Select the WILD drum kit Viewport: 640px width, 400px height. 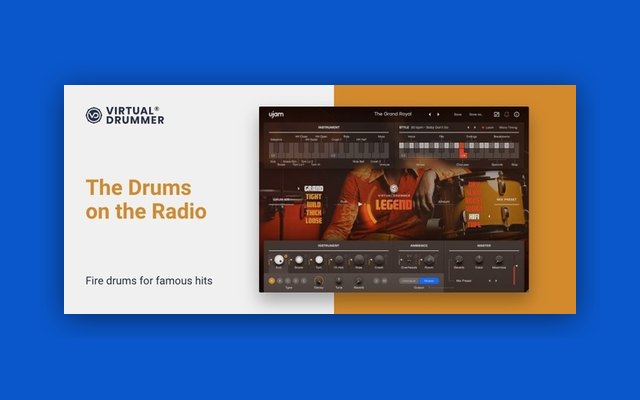[x=313, y=205]
